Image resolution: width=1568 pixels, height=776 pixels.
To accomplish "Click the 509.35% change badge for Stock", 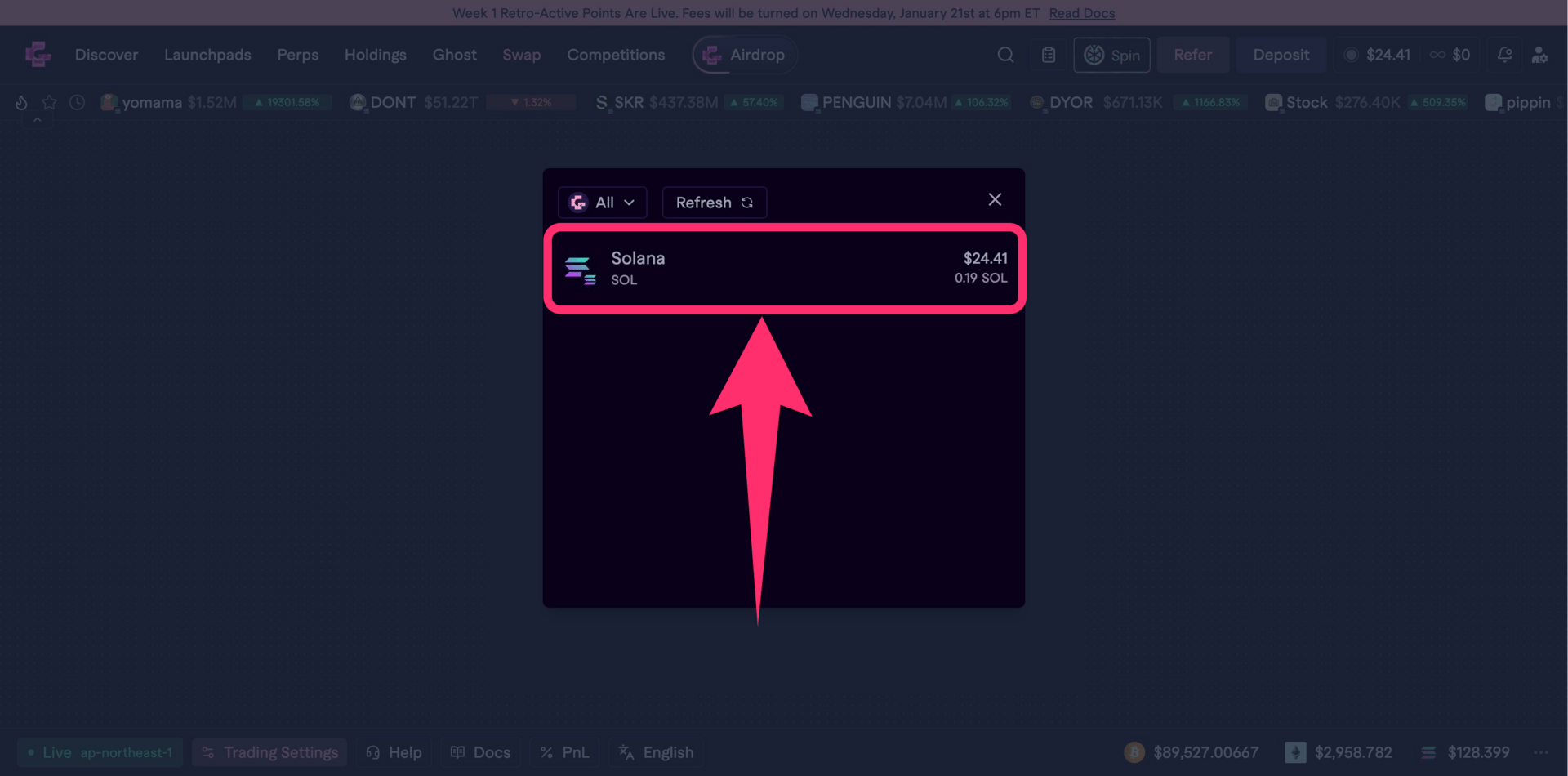I will click(x=1437, y=102).
